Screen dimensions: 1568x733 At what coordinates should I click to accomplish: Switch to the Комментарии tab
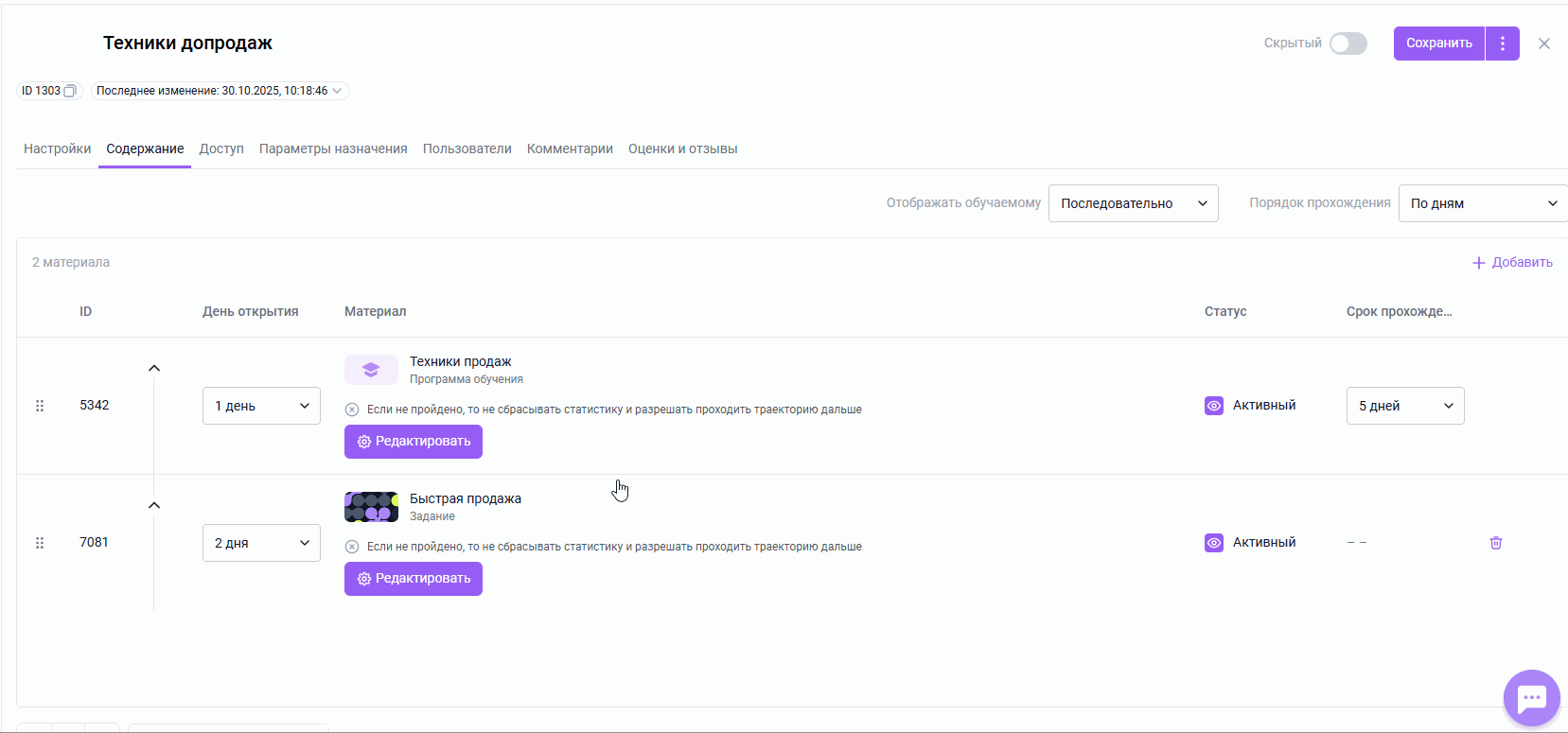(x=570, y=148)
